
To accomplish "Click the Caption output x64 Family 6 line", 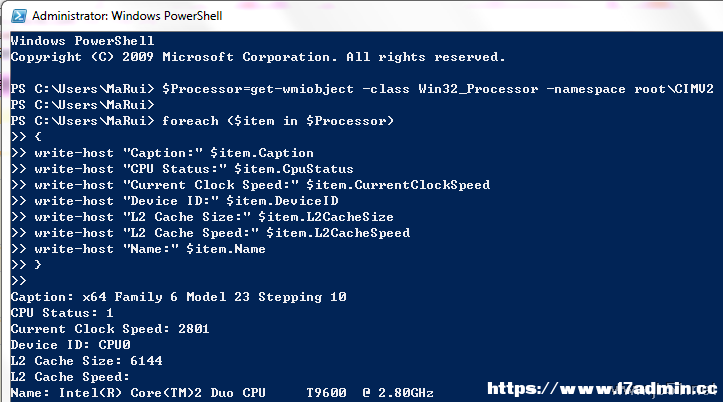I will point(178,297).
